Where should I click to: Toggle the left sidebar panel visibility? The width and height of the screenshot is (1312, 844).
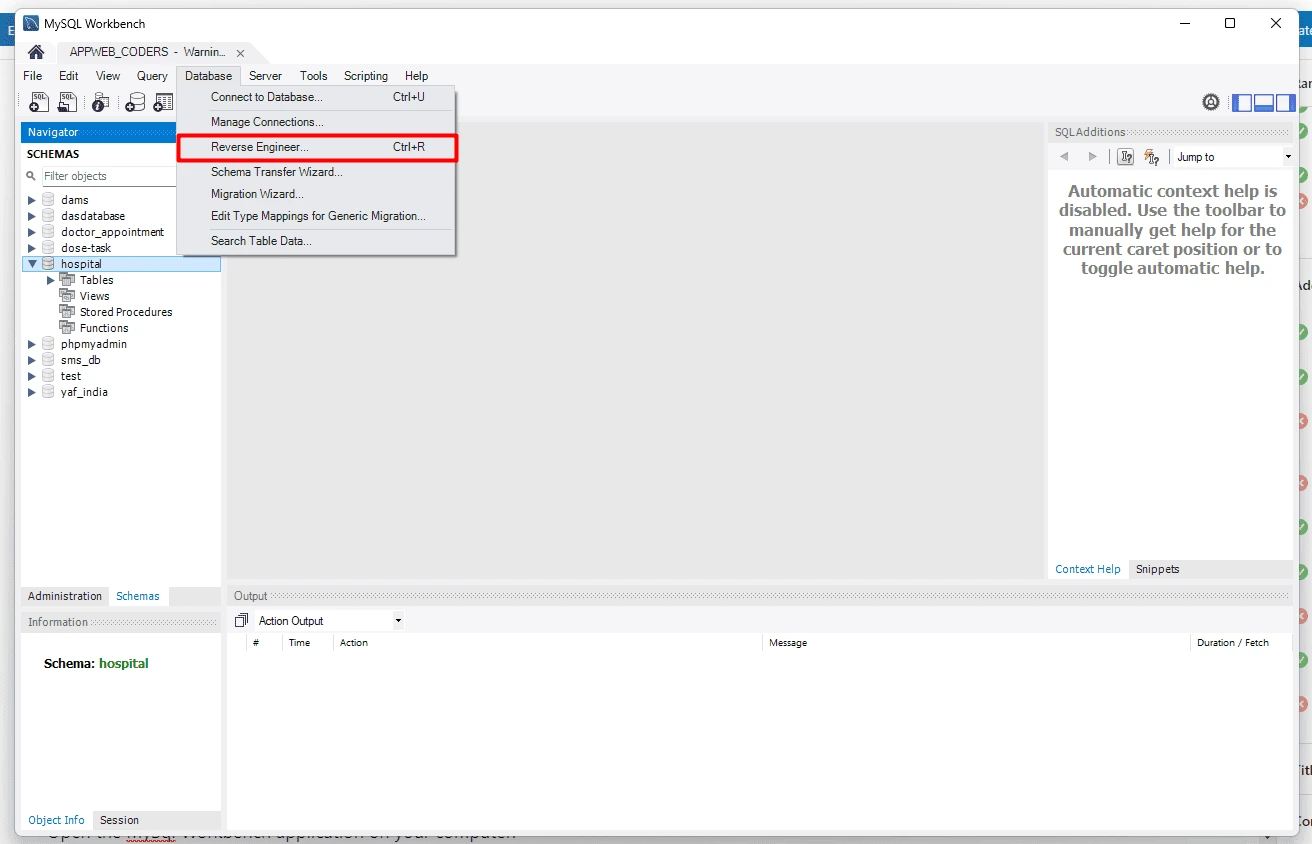click(x=1242, y=102)
